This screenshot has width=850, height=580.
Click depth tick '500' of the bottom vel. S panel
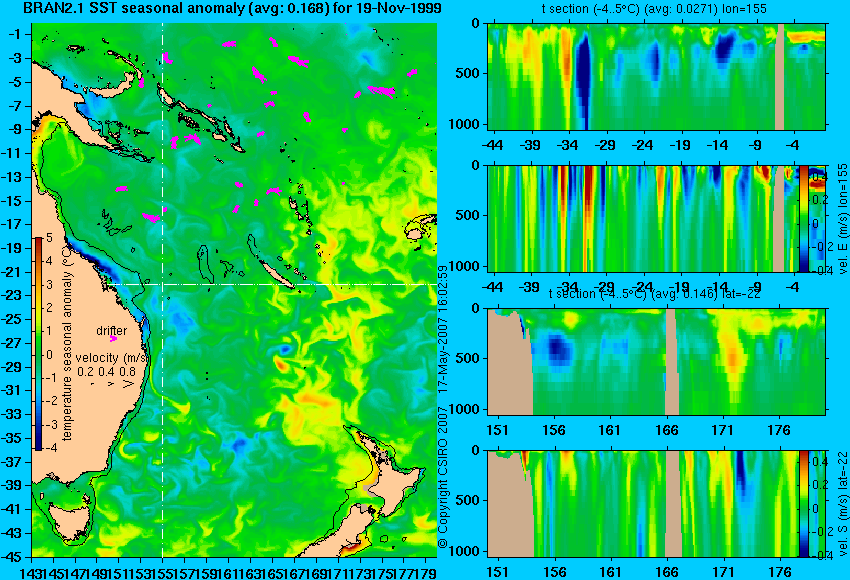pyautogui.click(x=467, y=500)
